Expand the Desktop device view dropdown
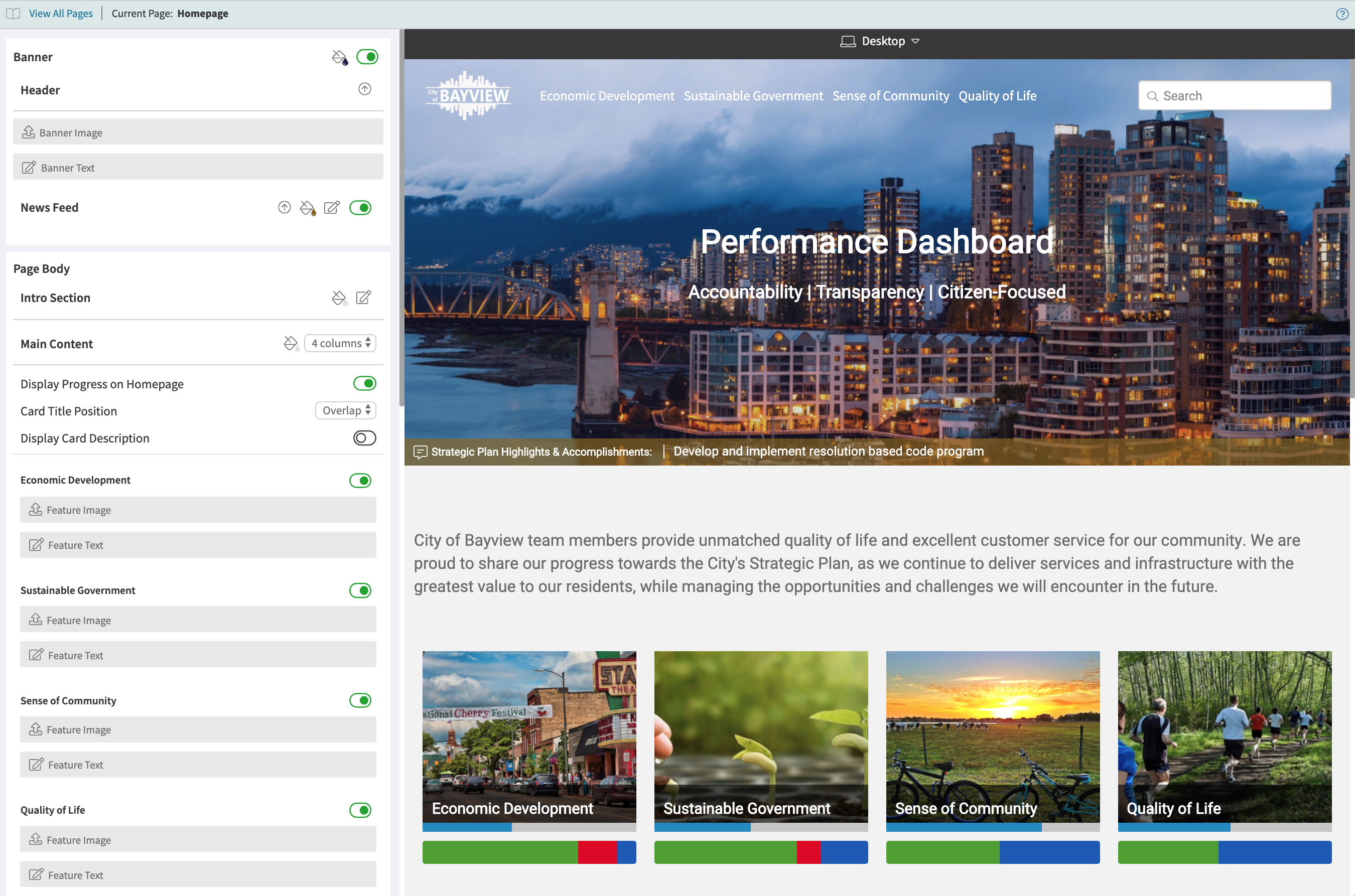The width and height of the screenshot is (1355, 896). click(880, 41)
